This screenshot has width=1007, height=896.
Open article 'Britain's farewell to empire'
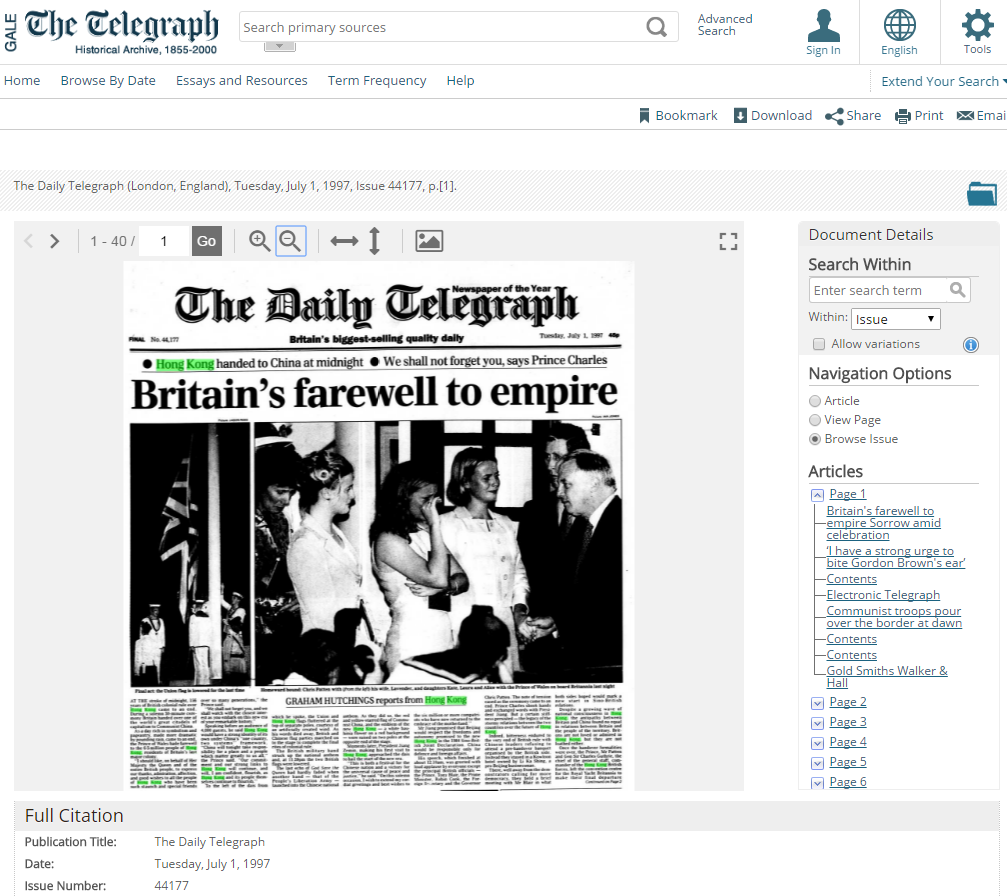(883, 523)
